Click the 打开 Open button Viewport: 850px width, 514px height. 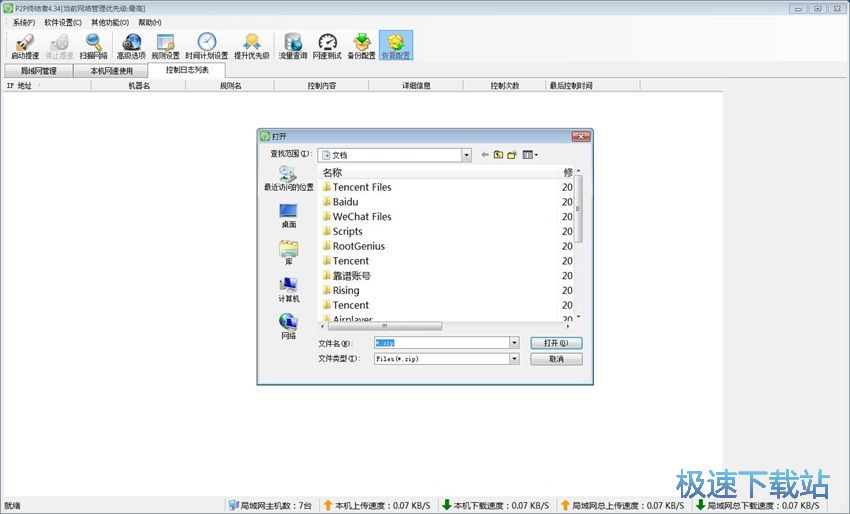pyautogui.click(x=556, y=343)
